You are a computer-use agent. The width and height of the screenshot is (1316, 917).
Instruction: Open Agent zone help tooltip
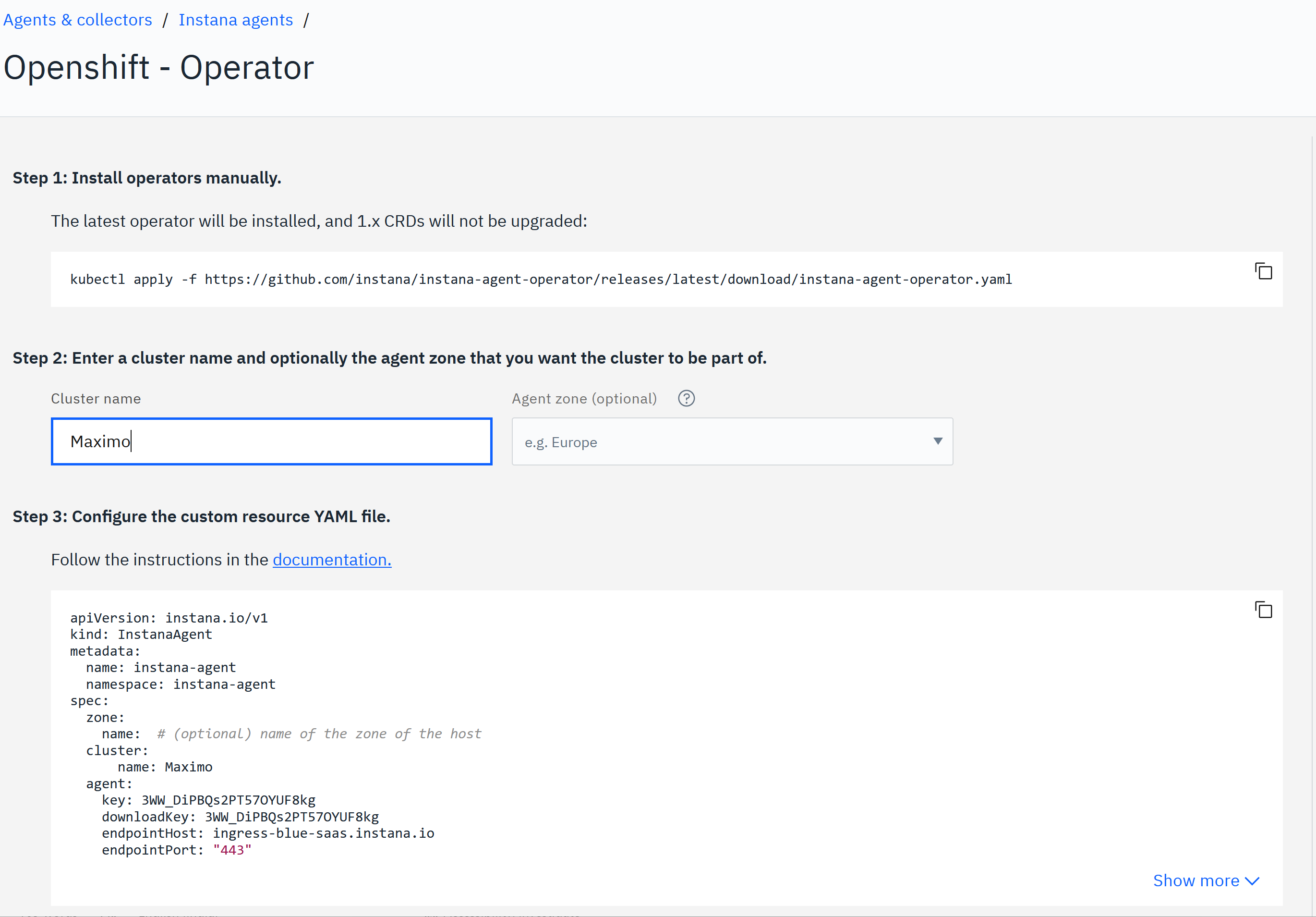click(686, 398)
